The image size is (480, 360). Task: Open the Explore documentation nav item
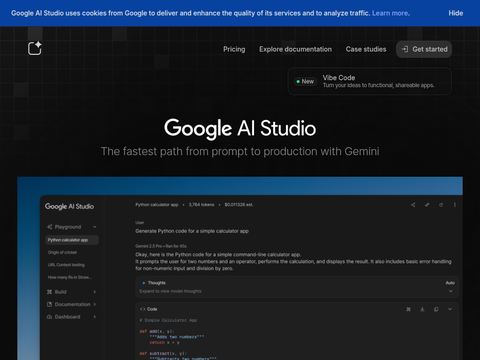pos(295,49)
